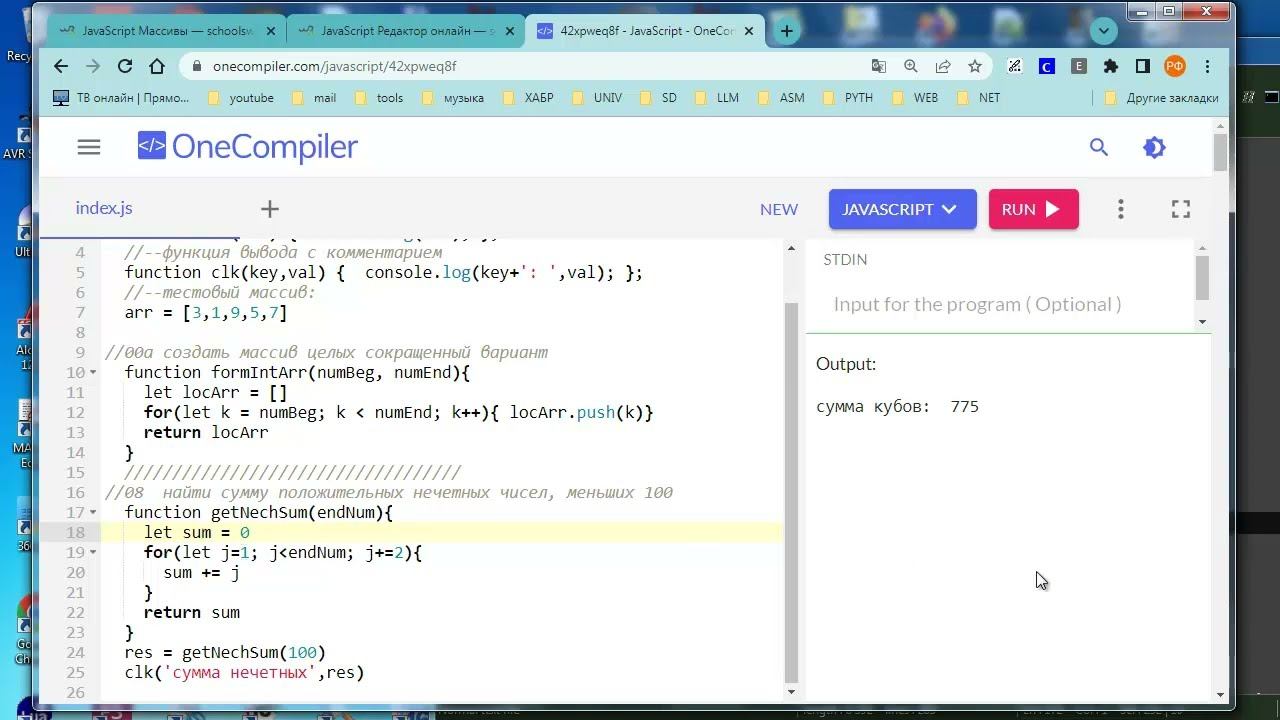Click the NEW link
The height and width of the screenshot is (720, 1280).
click(779, 209)
